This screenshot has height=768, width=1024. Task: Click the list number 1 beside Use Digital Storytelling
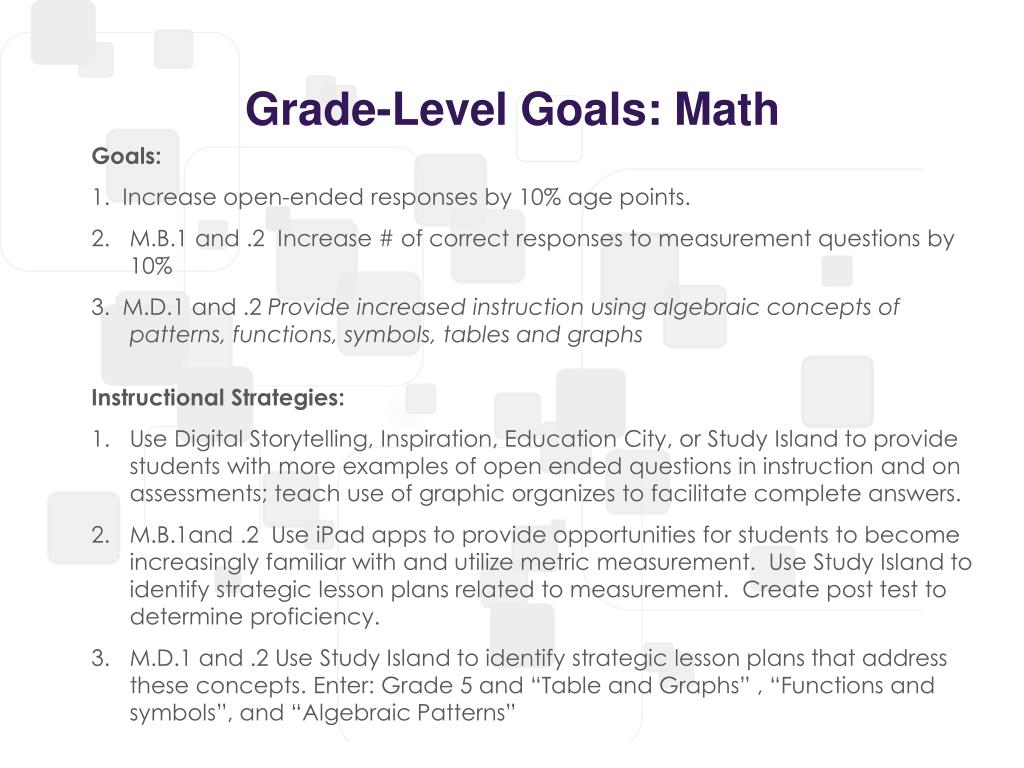click(100, 440)
